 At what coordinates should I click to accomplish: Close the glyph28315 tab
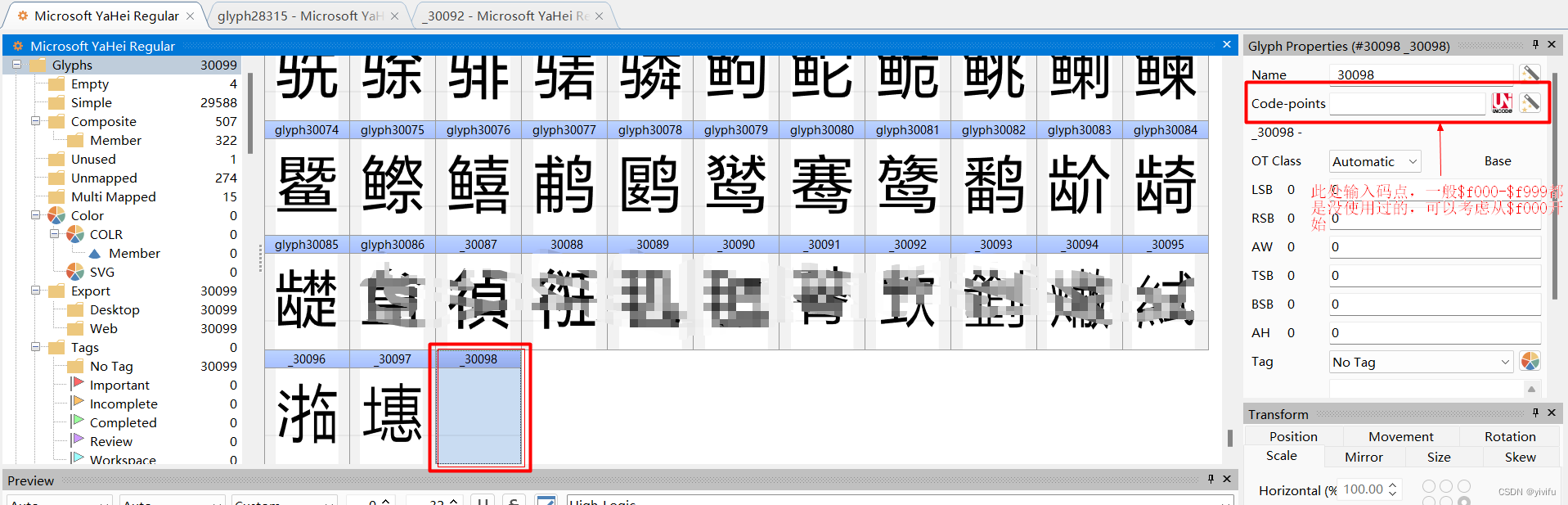[x=395, y=16]
